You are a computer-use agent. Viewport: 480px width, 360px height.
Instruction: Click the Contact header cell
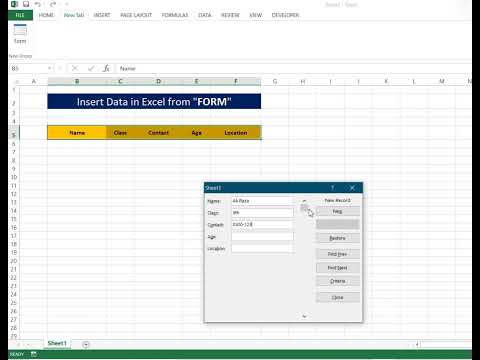pyautogui.click(x=158, y=133)
